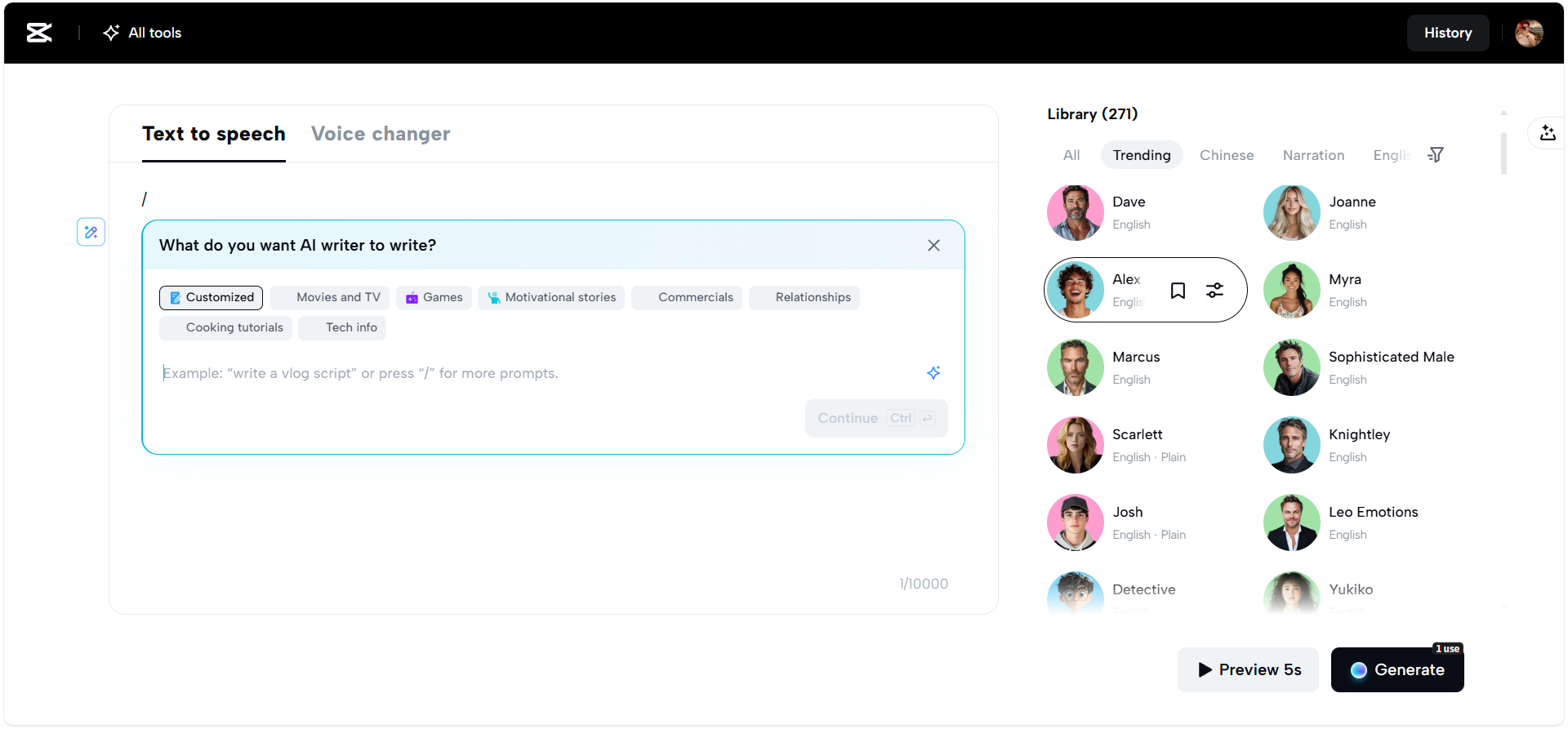Select the Games prompt category
The height and width of the screenshot is (729, 1568).
click(434, 298)
